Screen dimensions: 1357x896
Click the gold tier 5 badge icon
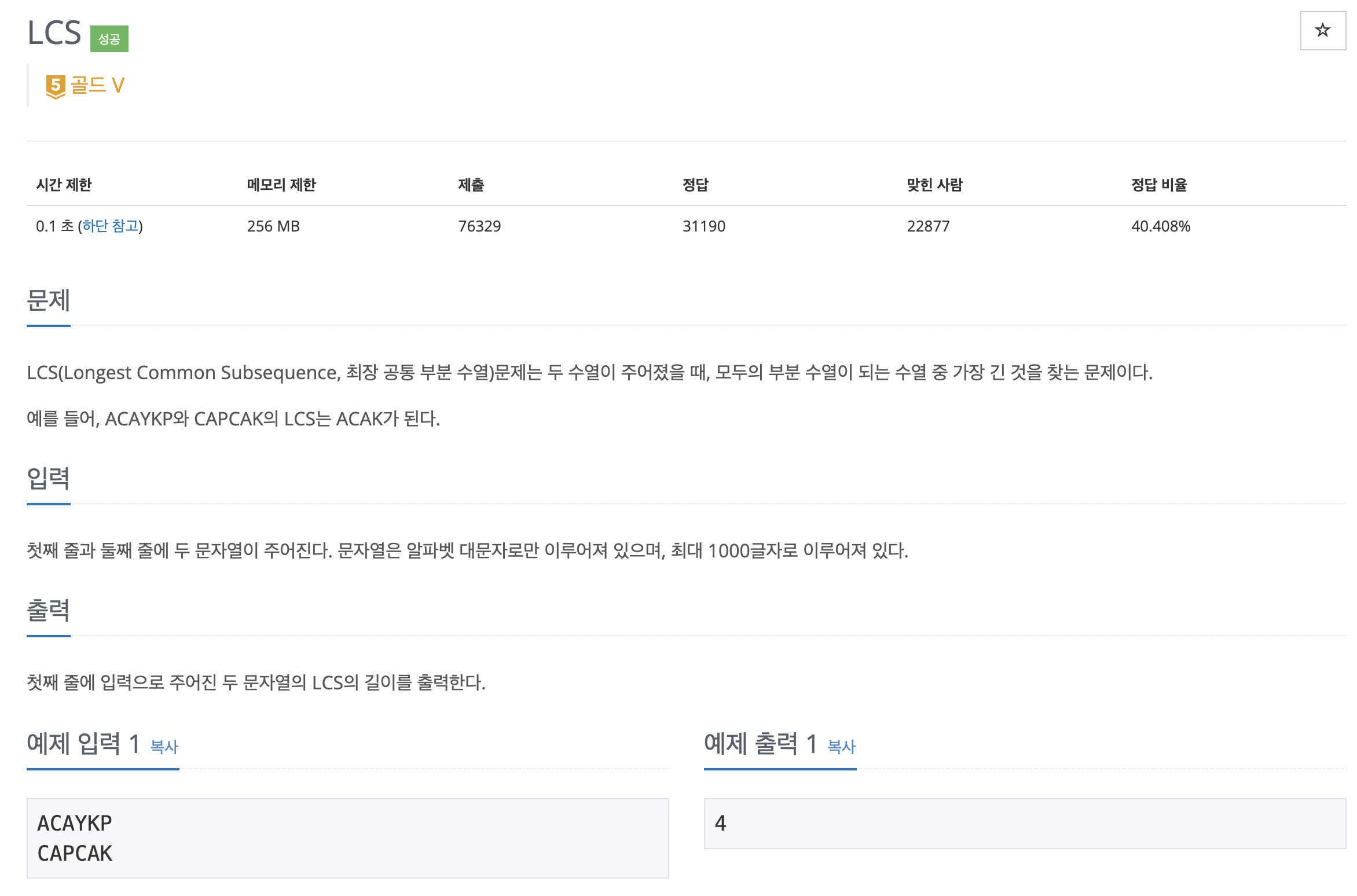[56, 86]
